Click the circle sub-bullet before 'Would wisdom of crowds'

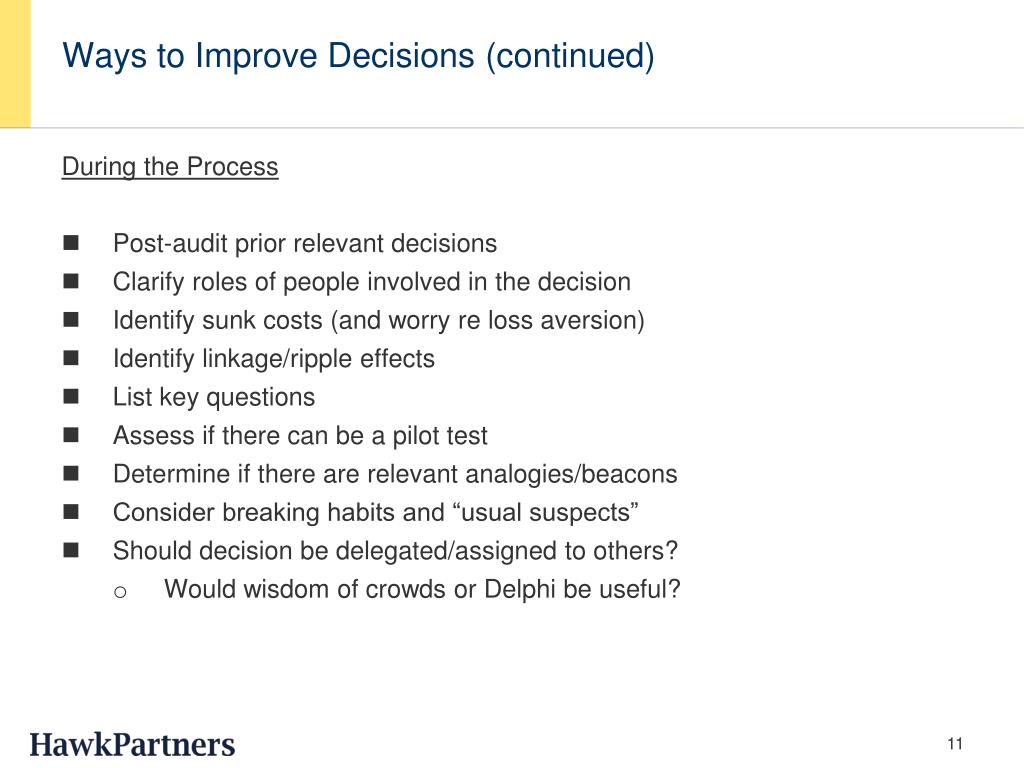(120, 592)
